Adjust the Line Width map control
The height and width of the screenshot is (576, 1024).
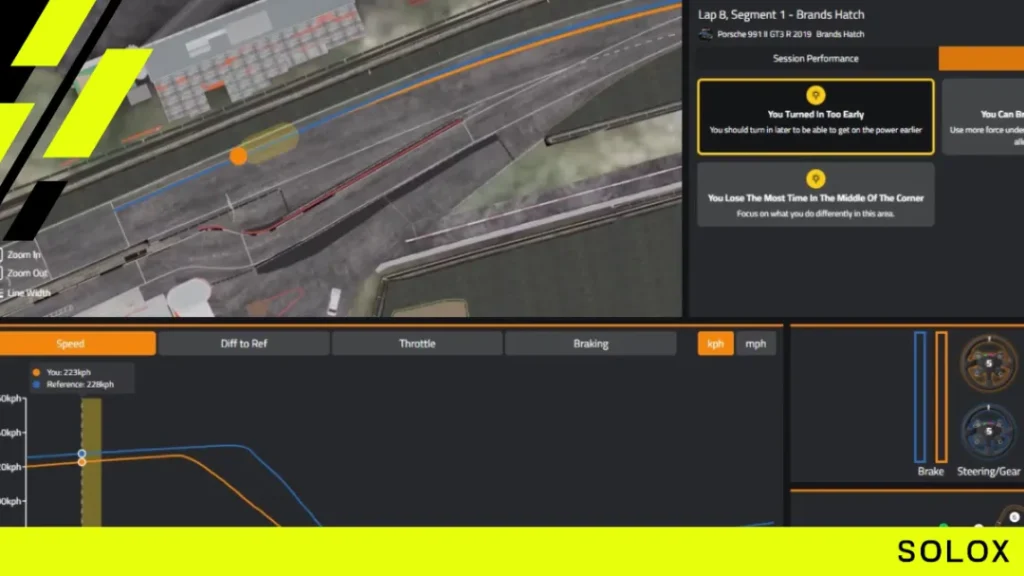coord(25,293)
